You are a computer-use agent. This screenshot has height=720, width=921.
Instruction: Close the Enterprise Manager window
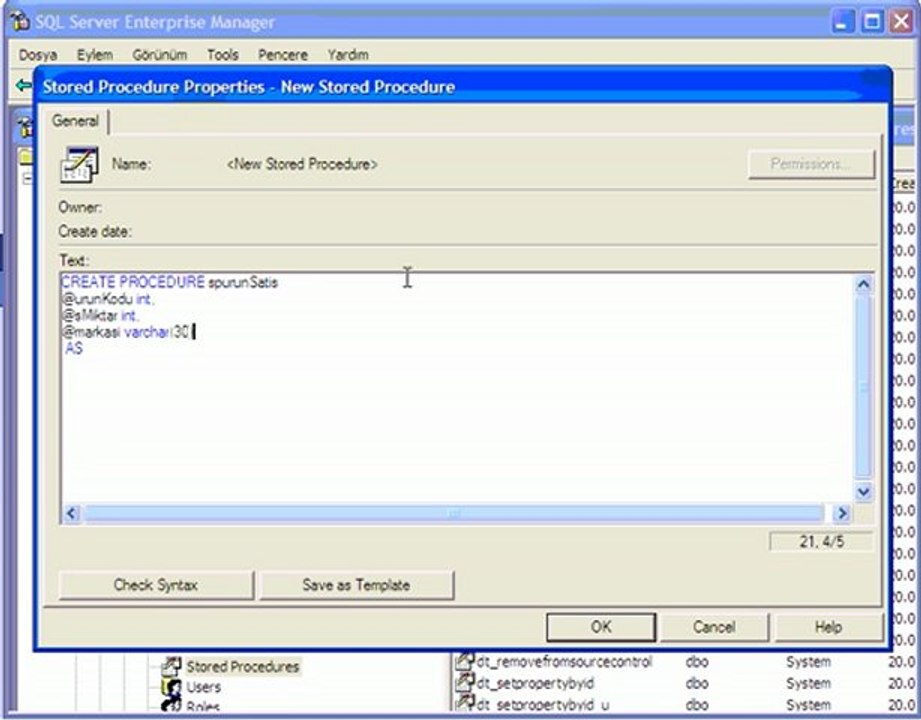[x=902, y=22]
